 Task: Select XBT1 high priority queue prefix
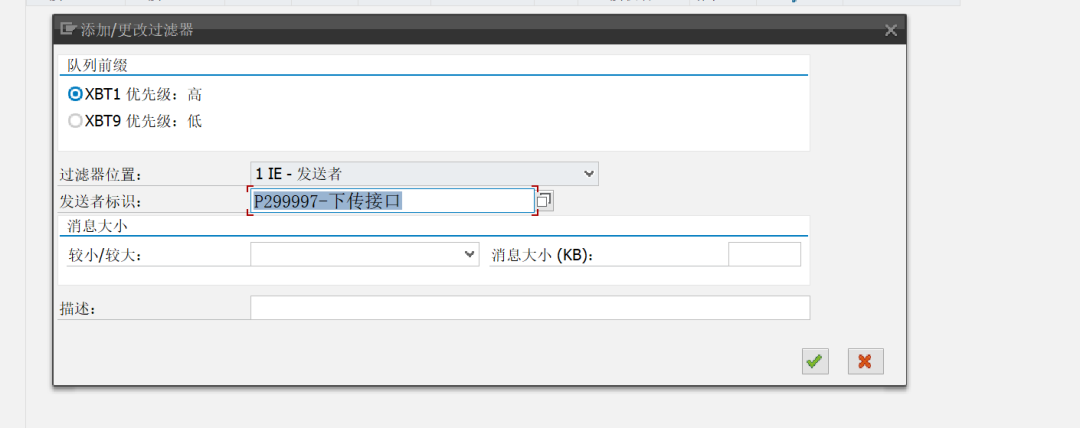pyautogui.click(x=75, y=94)
